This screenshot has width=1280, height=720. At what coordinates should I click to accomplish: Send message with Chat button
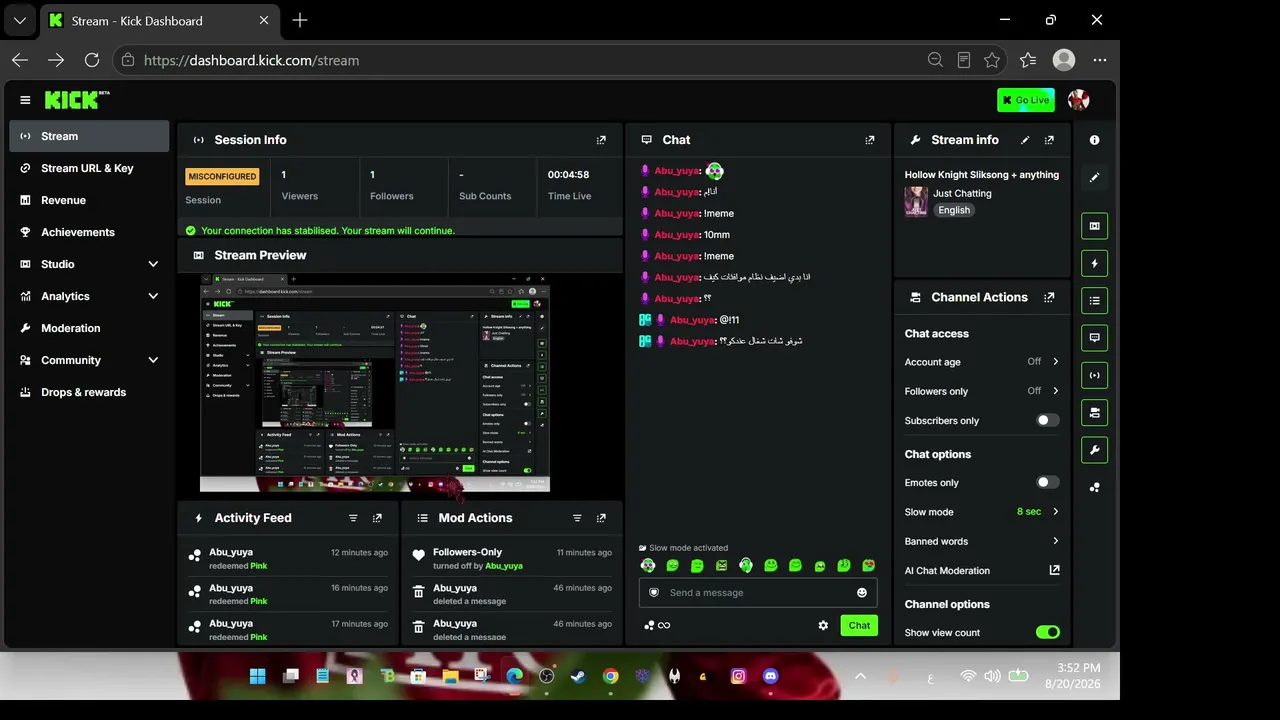[x=859, y=625]
